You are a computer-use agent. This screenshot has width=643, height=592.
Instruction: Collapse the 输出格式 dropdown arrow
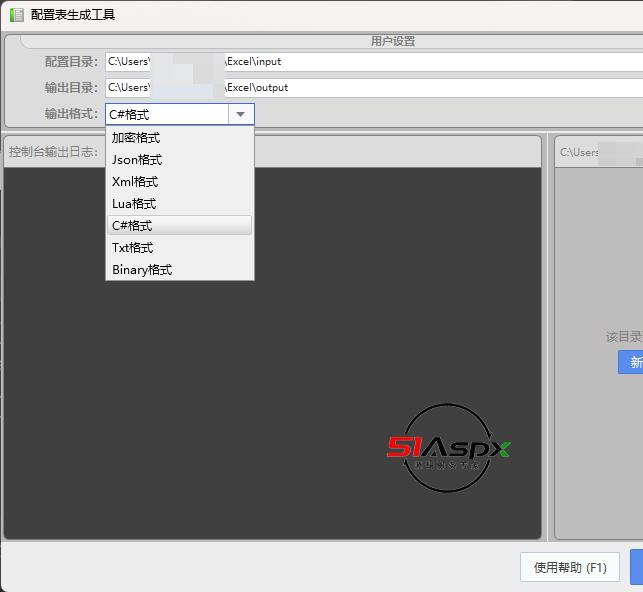coord(241,114)
